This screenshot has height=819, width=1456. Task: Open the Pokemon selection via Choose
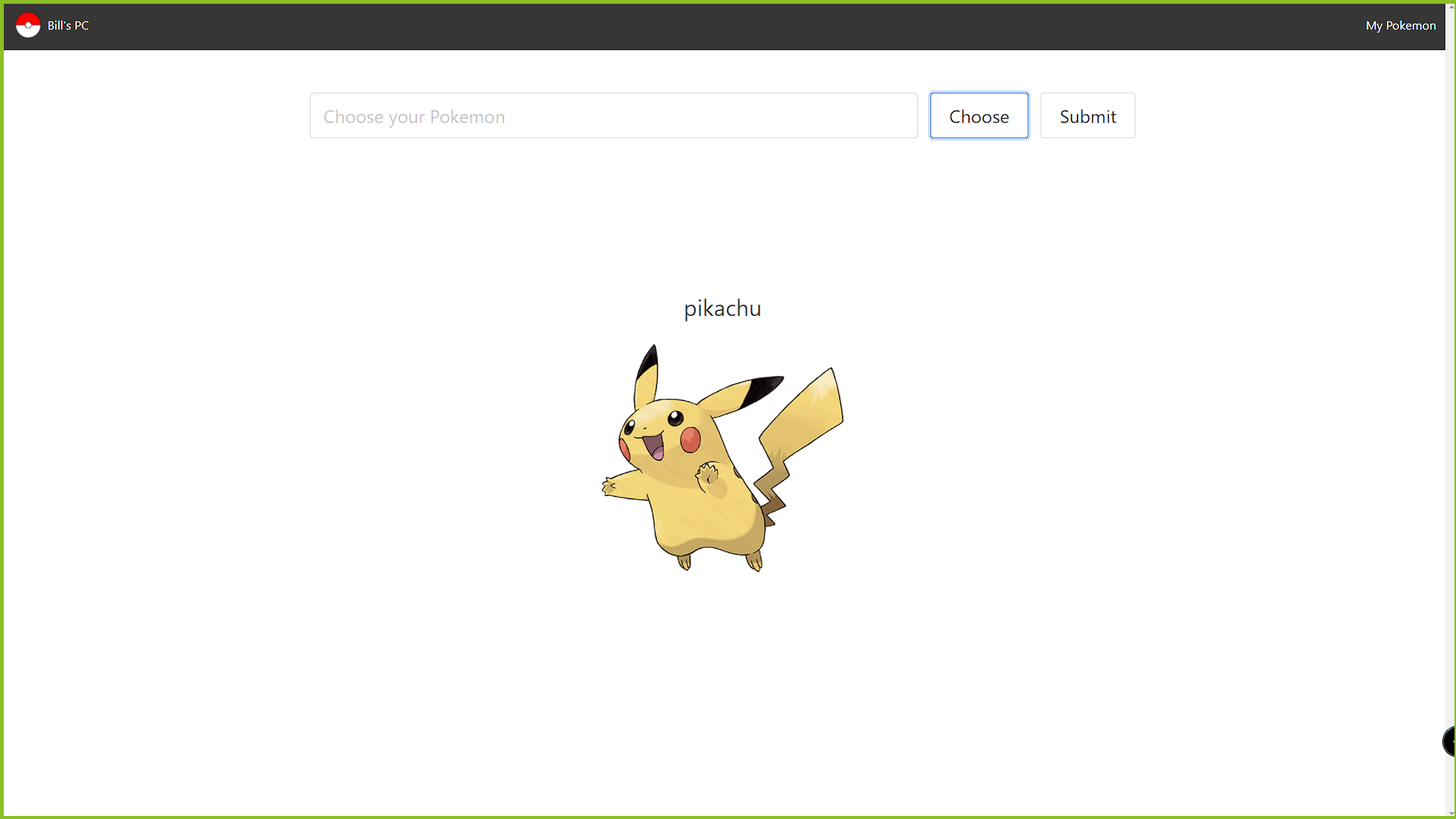point(978,115)
